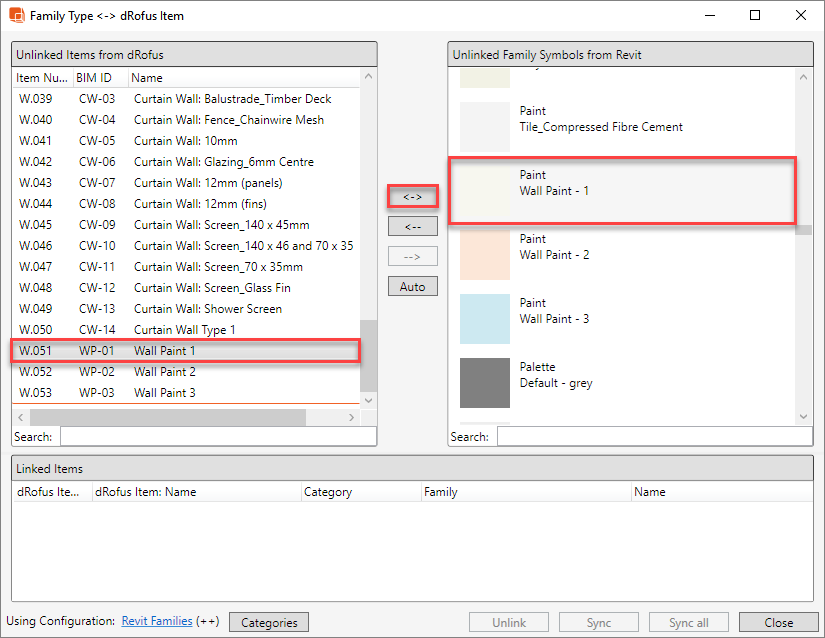Select Wall Paint - 1 family symbol
Viewport: 825px width, 638px height.
tap(622, 190)
